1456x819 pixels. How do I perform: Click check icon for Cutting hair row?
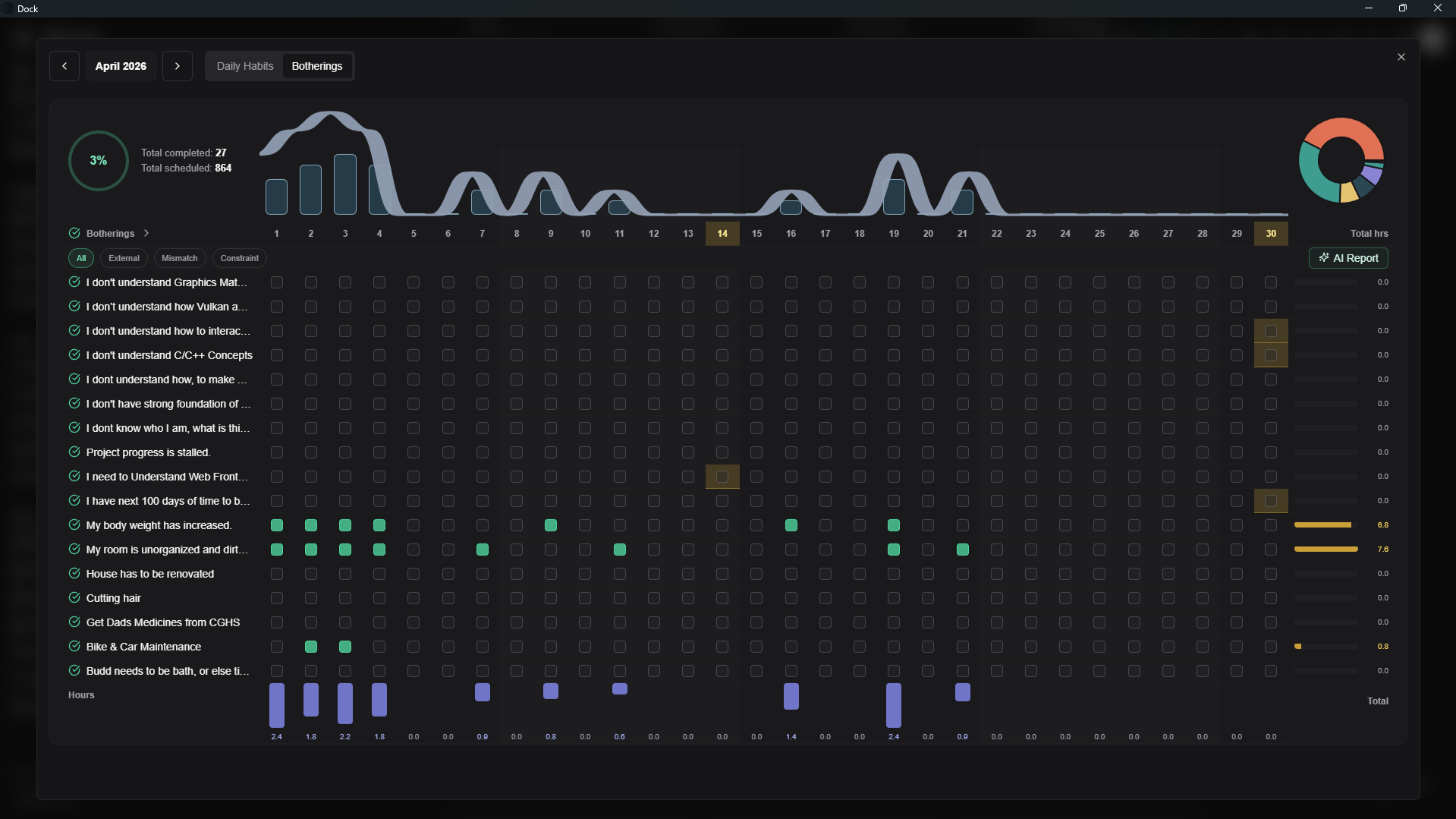tap(74, 597)
